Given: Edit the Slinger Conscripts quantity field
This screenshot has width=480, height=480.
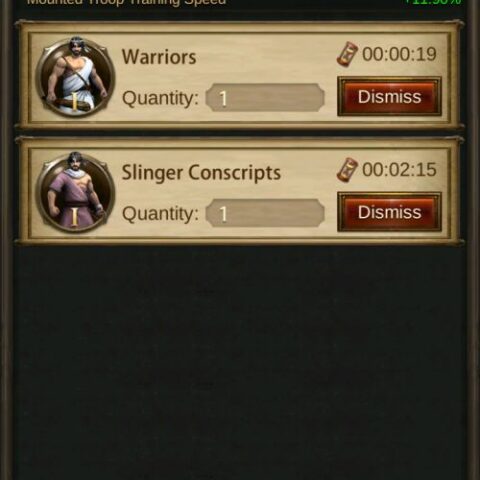Looking at the screenshot, I should tap(265, 213).
